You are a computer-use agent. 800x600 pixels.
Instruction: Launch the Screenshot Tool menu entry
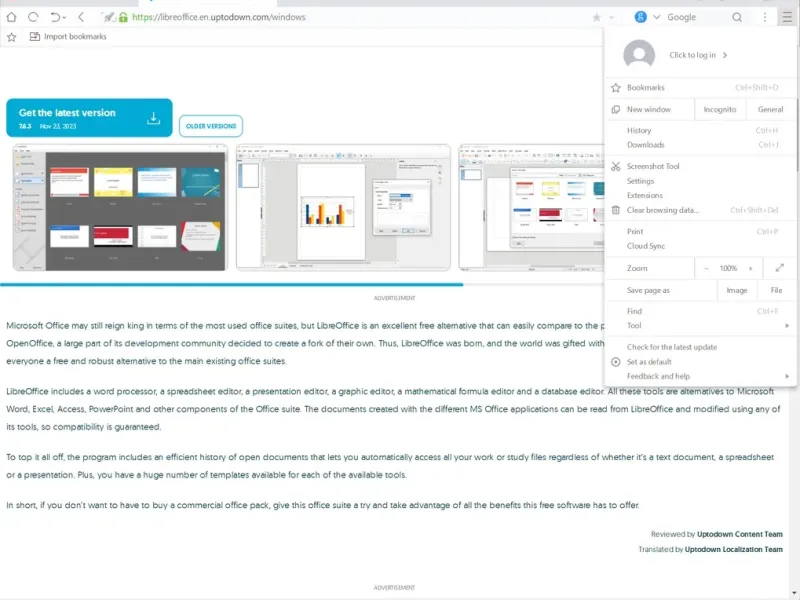[x=700, y=166]
